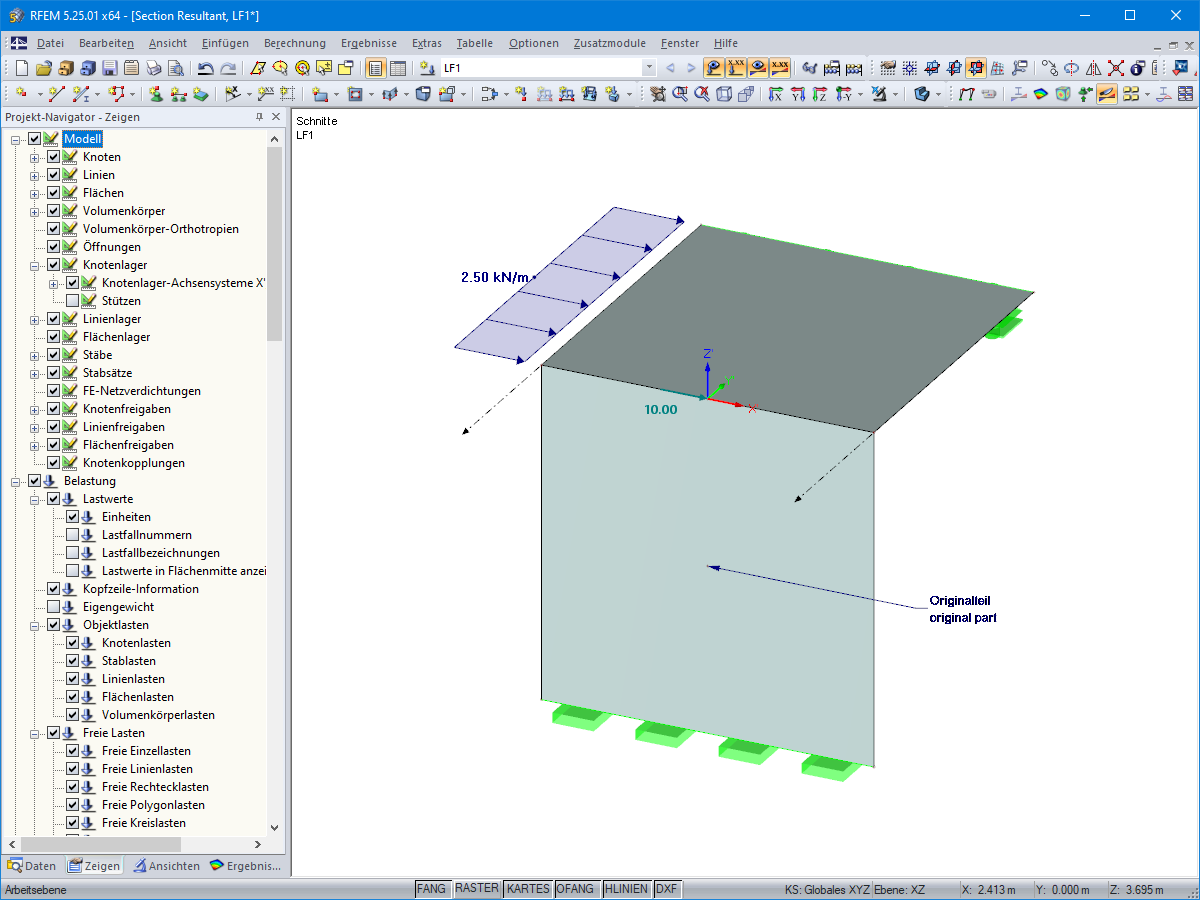Uncheck the Einheiten checkbox
The image size is (1200, 900).
click(73, 517)
